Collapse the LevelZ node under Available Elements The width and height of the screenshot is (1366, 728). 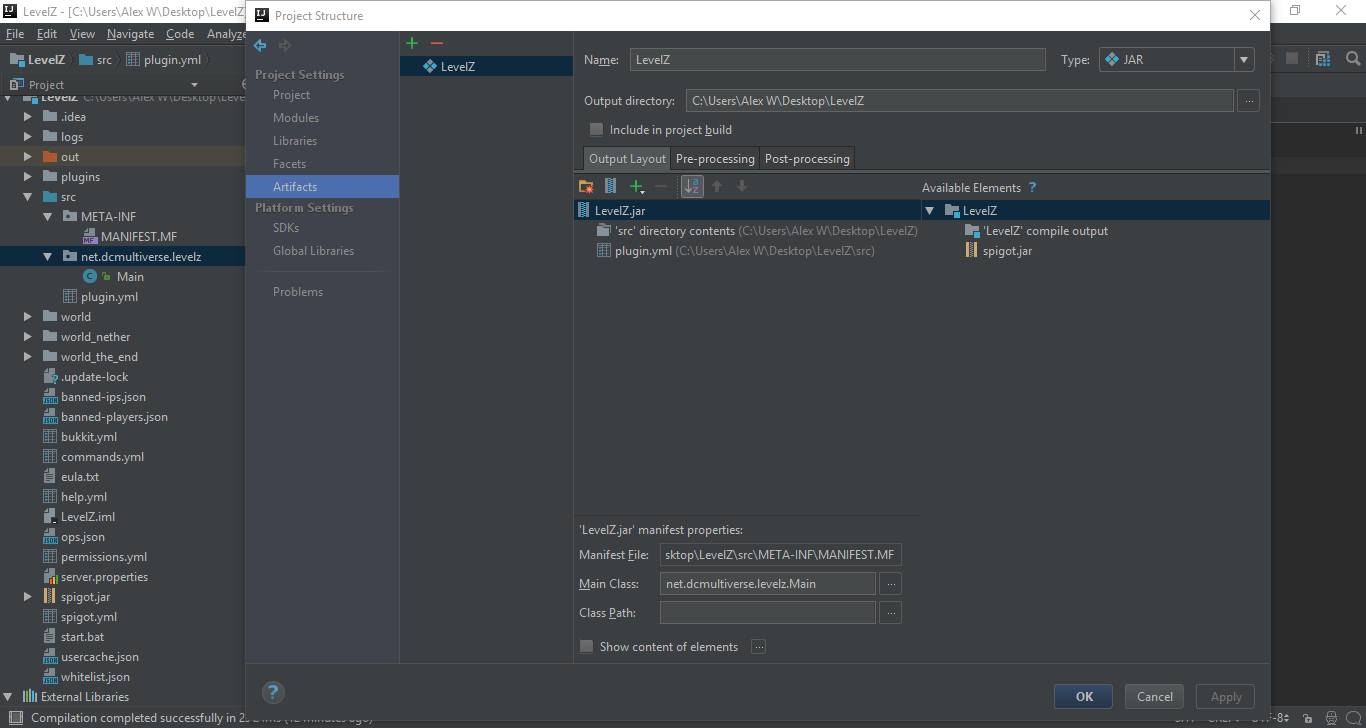[x=929, y=210]
